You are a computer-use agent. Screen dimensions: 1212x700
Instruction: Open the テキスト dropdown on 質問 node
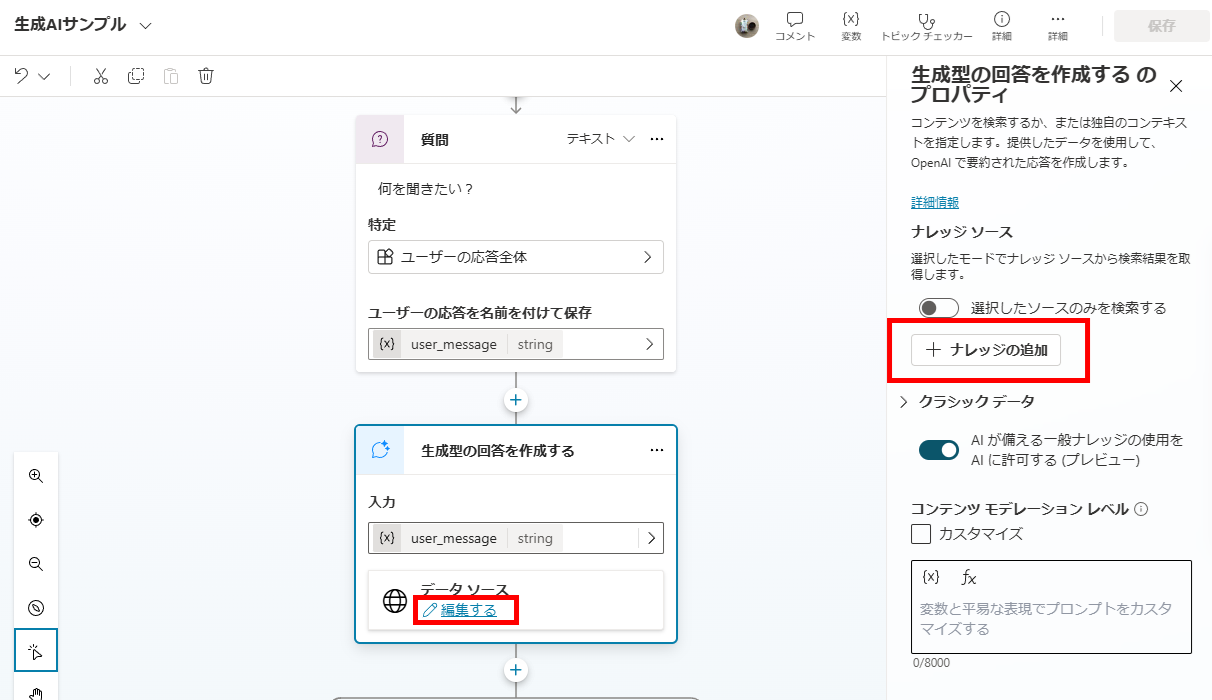601,139
